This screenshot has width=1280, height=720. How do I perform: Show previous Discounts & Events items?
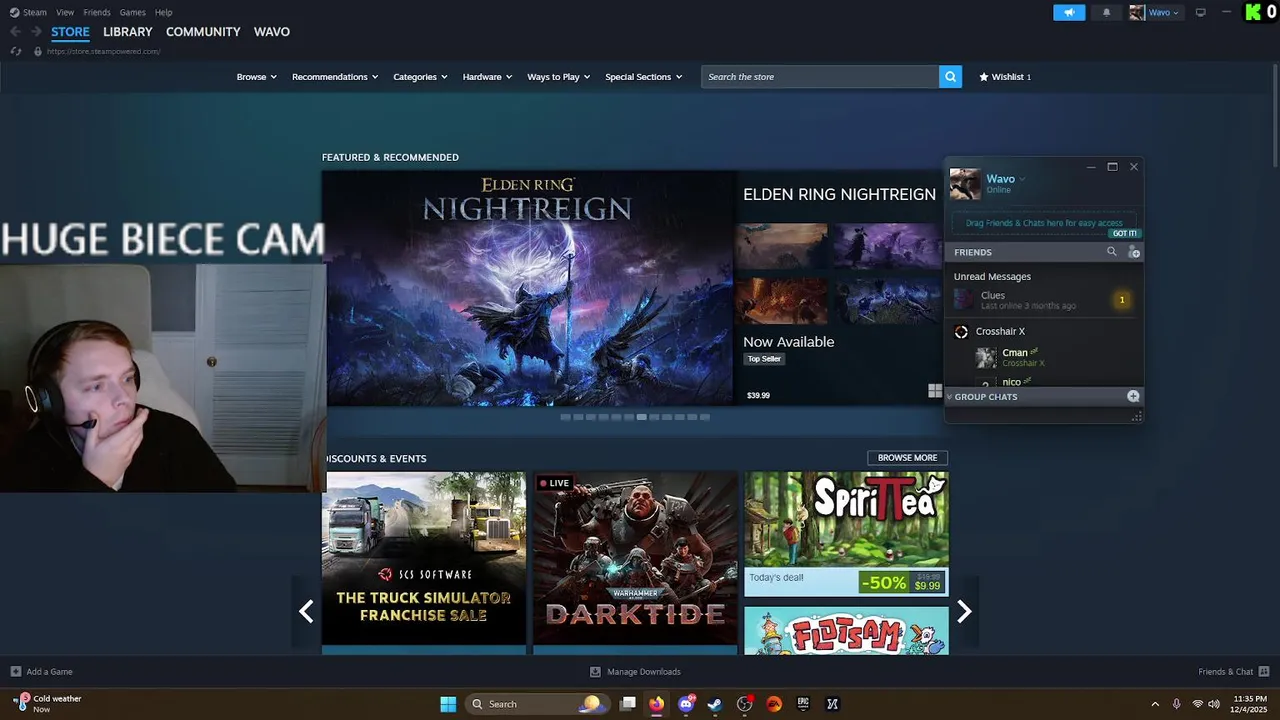306,611
